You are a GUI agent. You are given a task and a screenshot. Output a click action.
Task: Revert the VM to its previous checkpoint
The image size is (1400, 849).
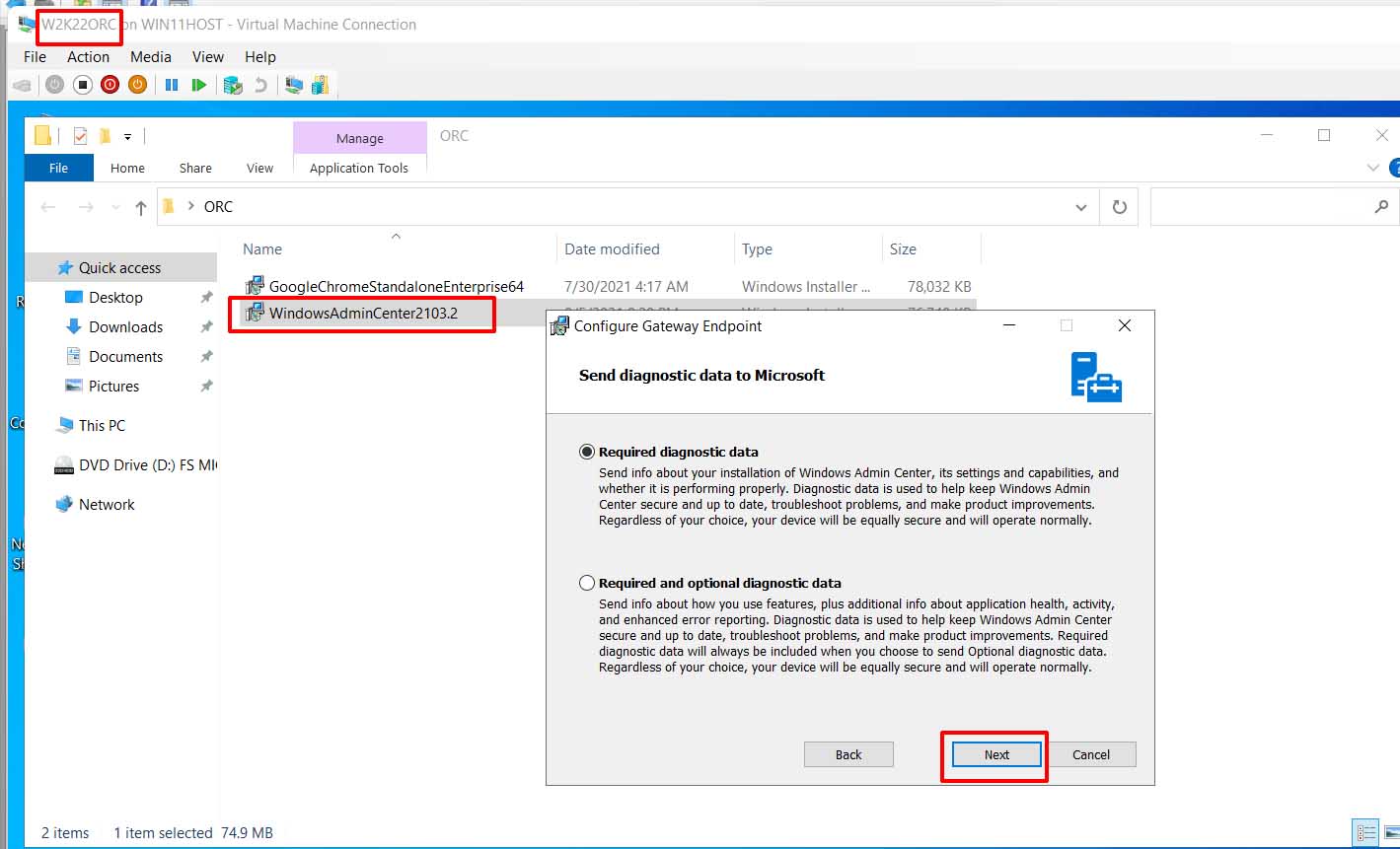point(260,85)
